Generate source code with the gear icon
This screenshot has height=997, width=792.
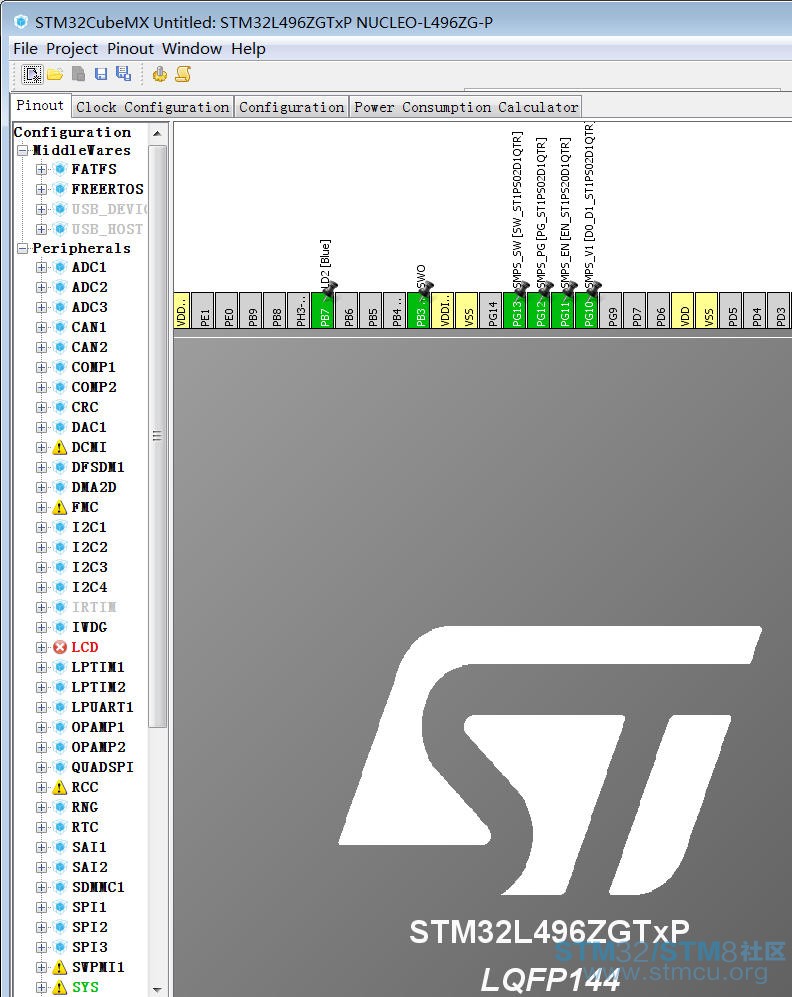tap(159, 74)
